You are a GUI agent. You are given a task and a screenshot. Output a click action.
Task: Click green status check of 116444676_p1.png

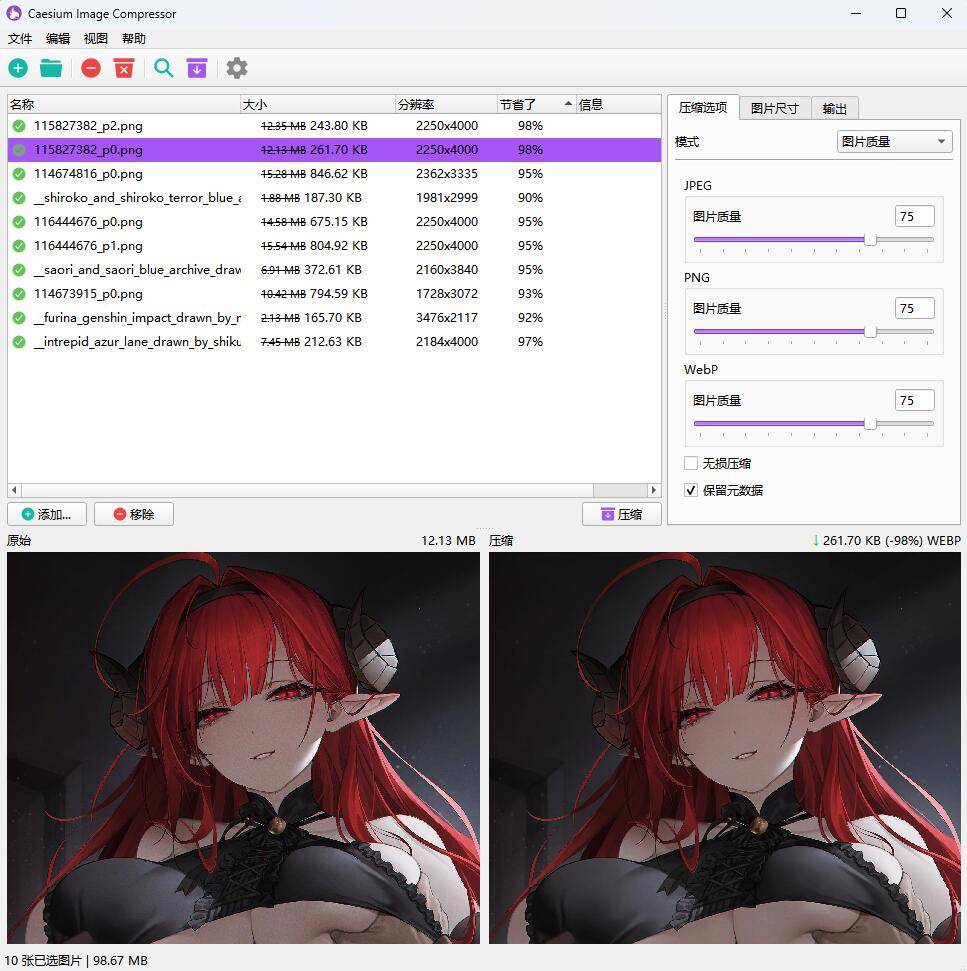point(19,246)
